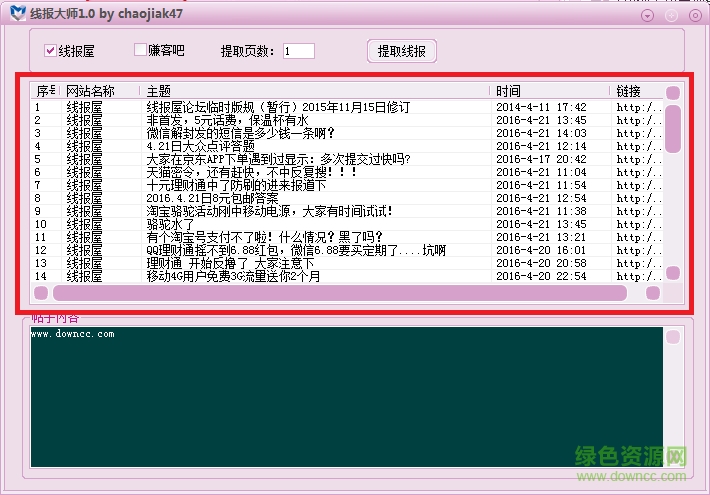Screen dimensions: 710x495
Task: Click http link cell in row 7
Action: click(x=639, y=185)
